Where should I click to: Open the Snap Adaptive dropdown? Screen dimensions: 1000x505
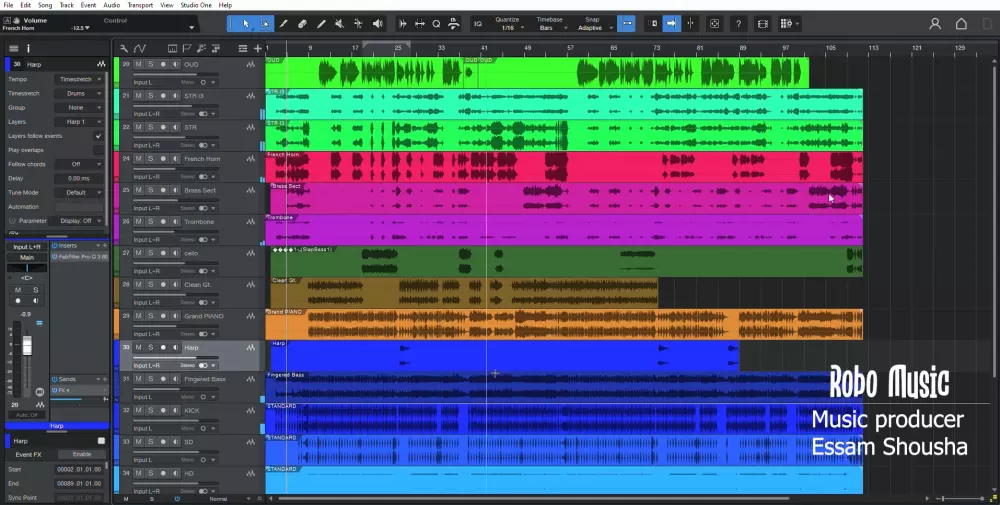[x=593, y=24]
